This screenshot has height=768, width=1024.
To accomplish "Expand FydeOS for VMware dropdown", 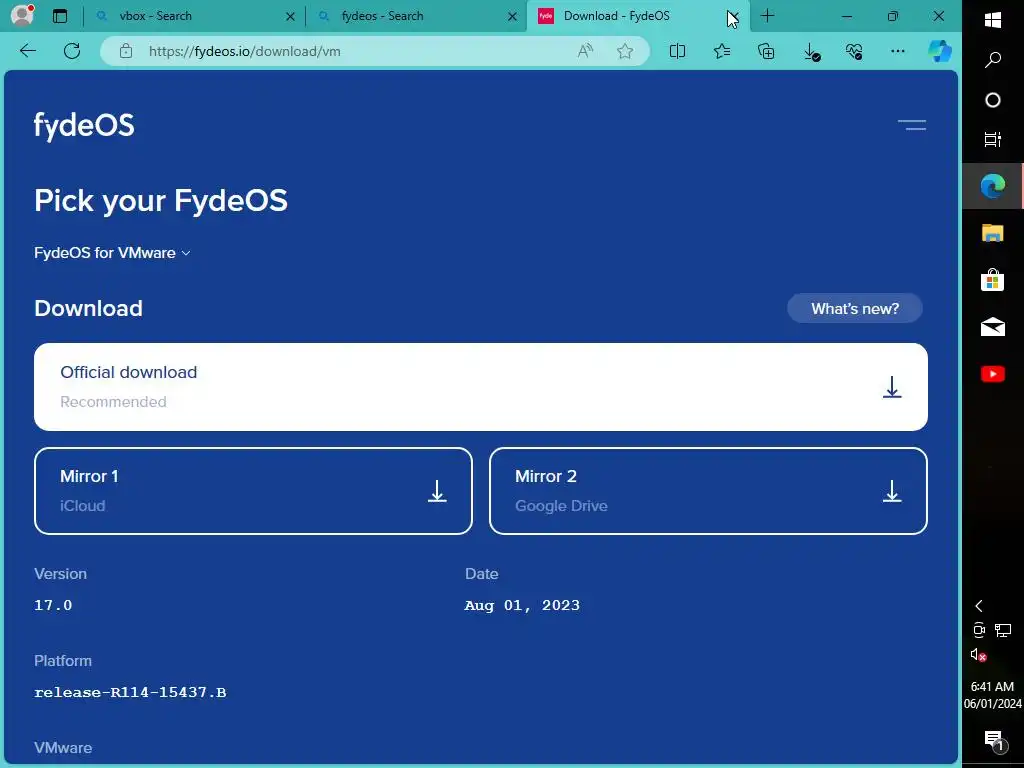I will click(x=112, y=253).
